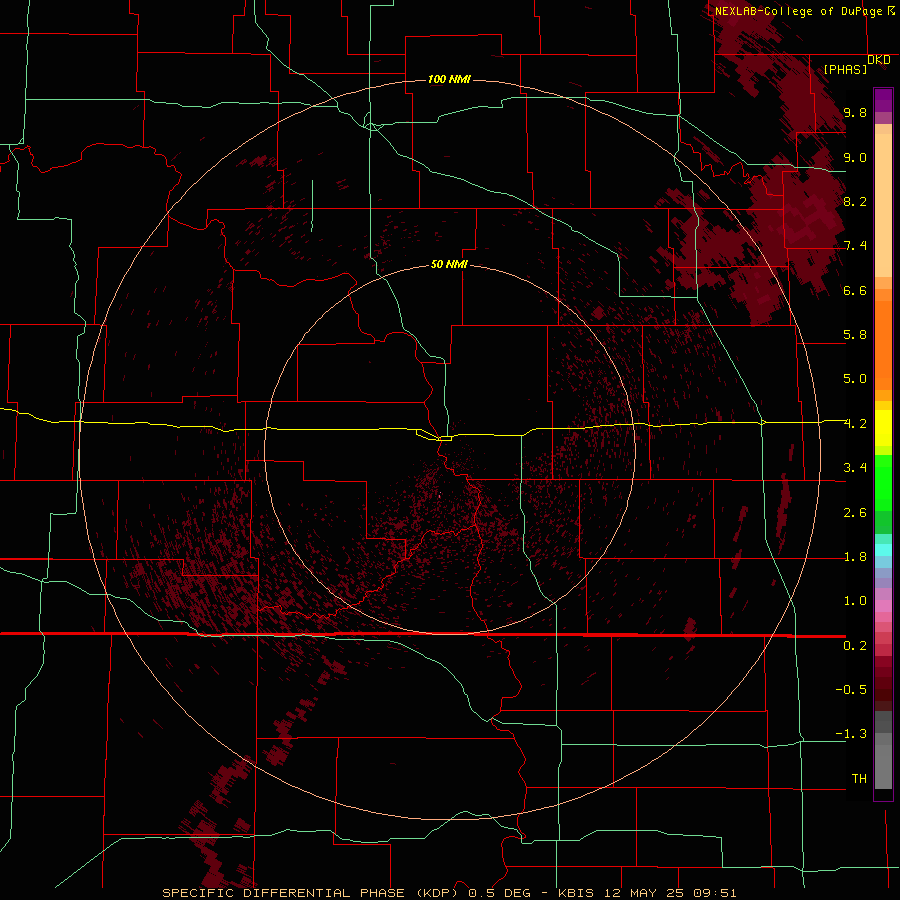This screenshot has height=900, width=900.
Task: Click the 1.0 legend value
Action: coord(855,601)
